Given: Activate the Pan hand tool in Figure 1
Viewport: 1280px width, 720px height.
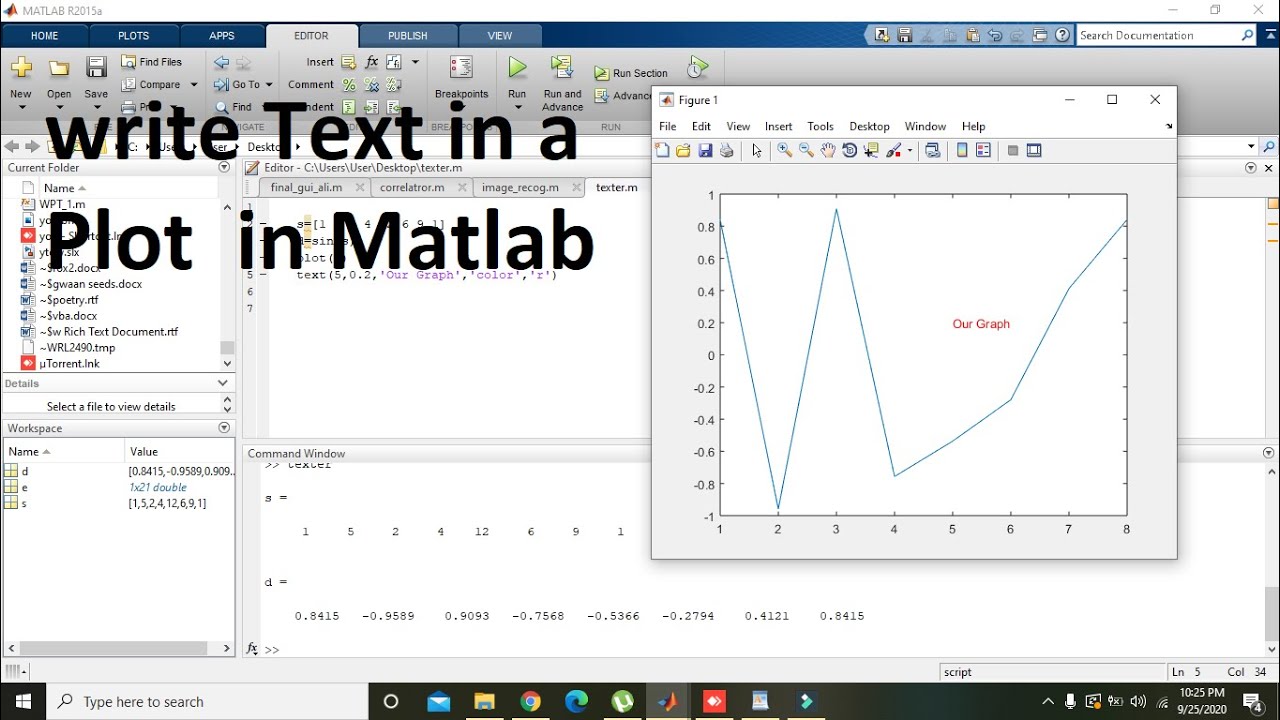Looking at the screenshot, I should [828, 150].
